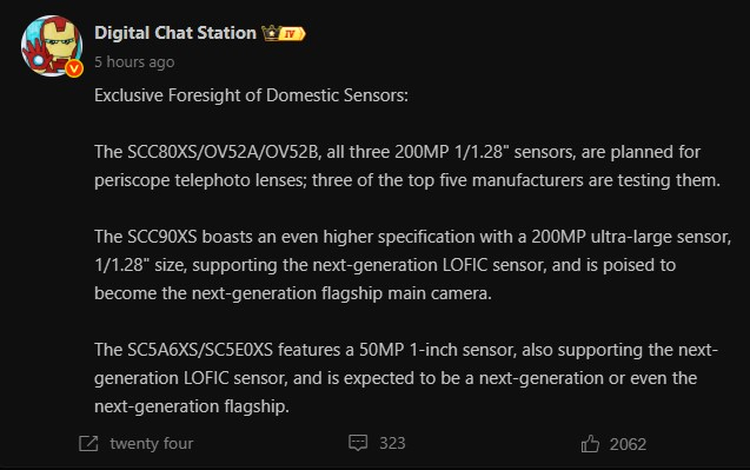
Task: Click the "SCC80XS/OV52A/OV52B" model text
Action: [x=223, y=153]
